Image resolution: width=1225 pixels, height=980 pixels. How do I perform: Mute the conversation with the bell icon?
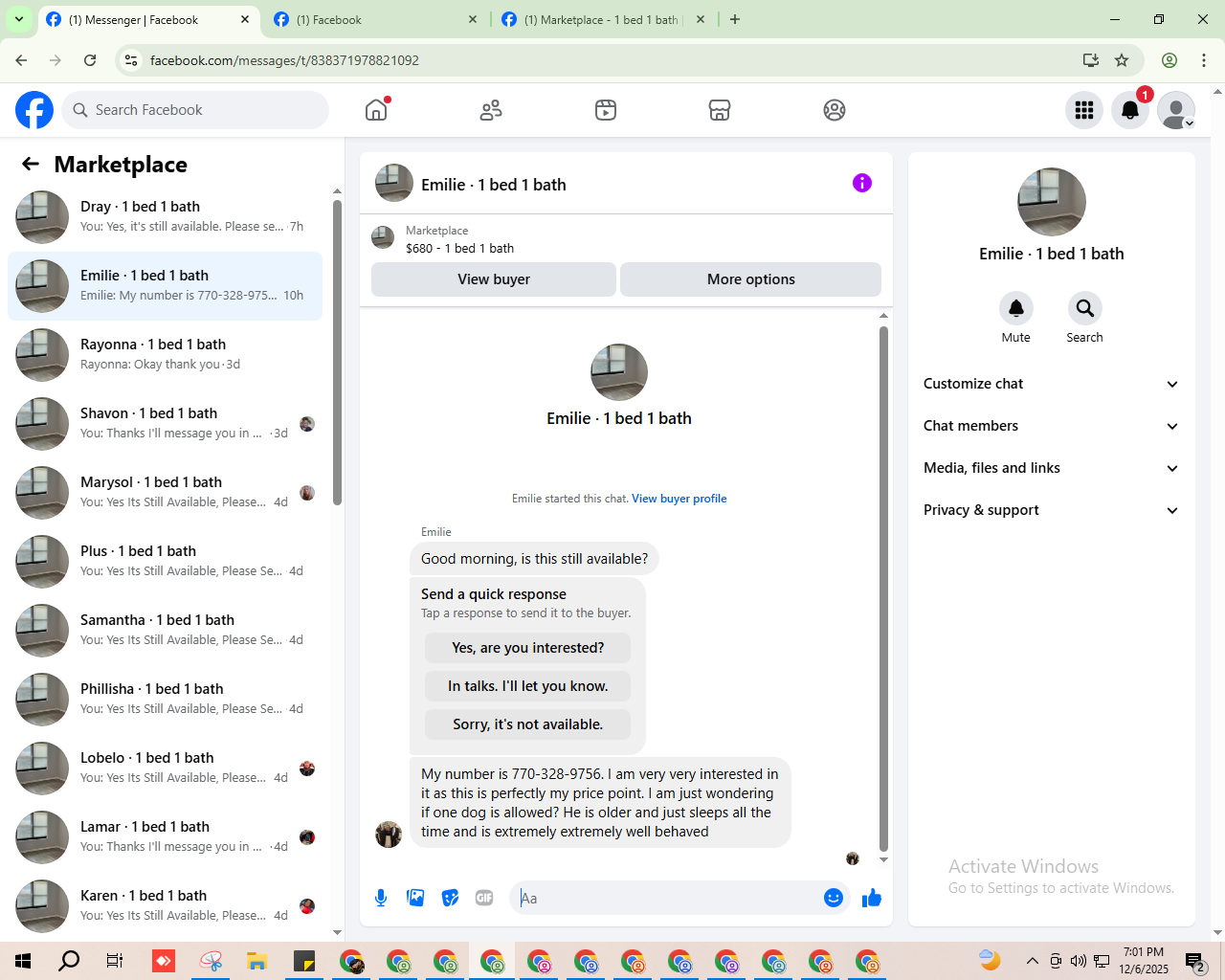coord(1016,308)
